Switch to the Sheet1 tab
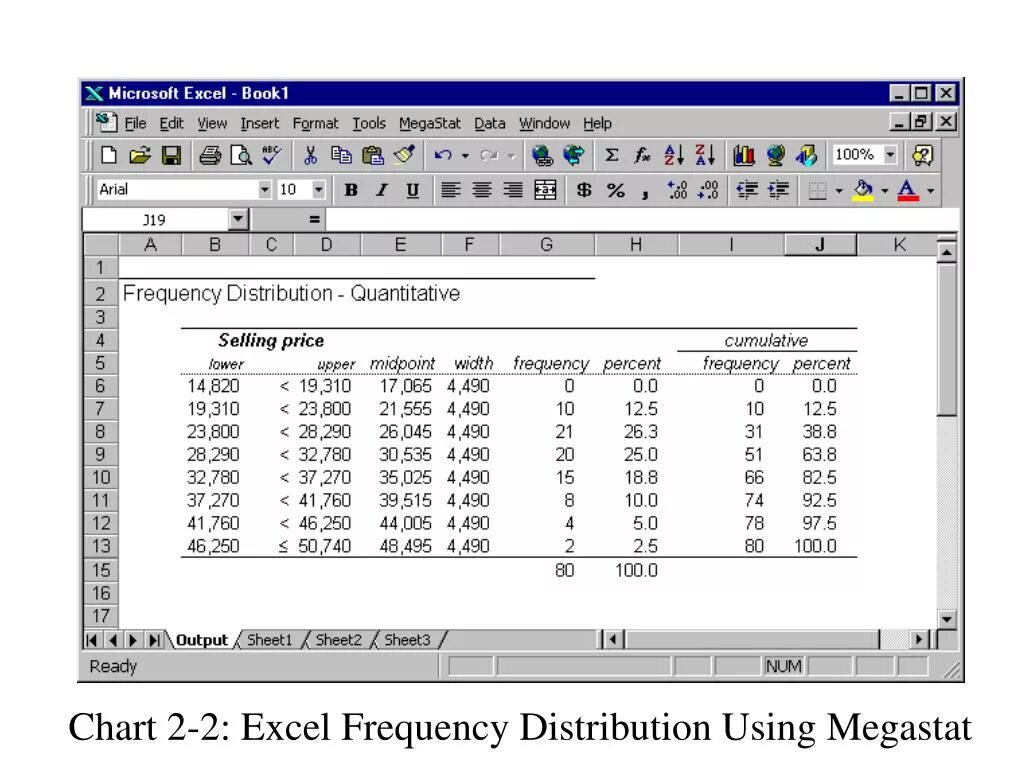This screenshot has width=1024, height=768. tap(269, 640)
